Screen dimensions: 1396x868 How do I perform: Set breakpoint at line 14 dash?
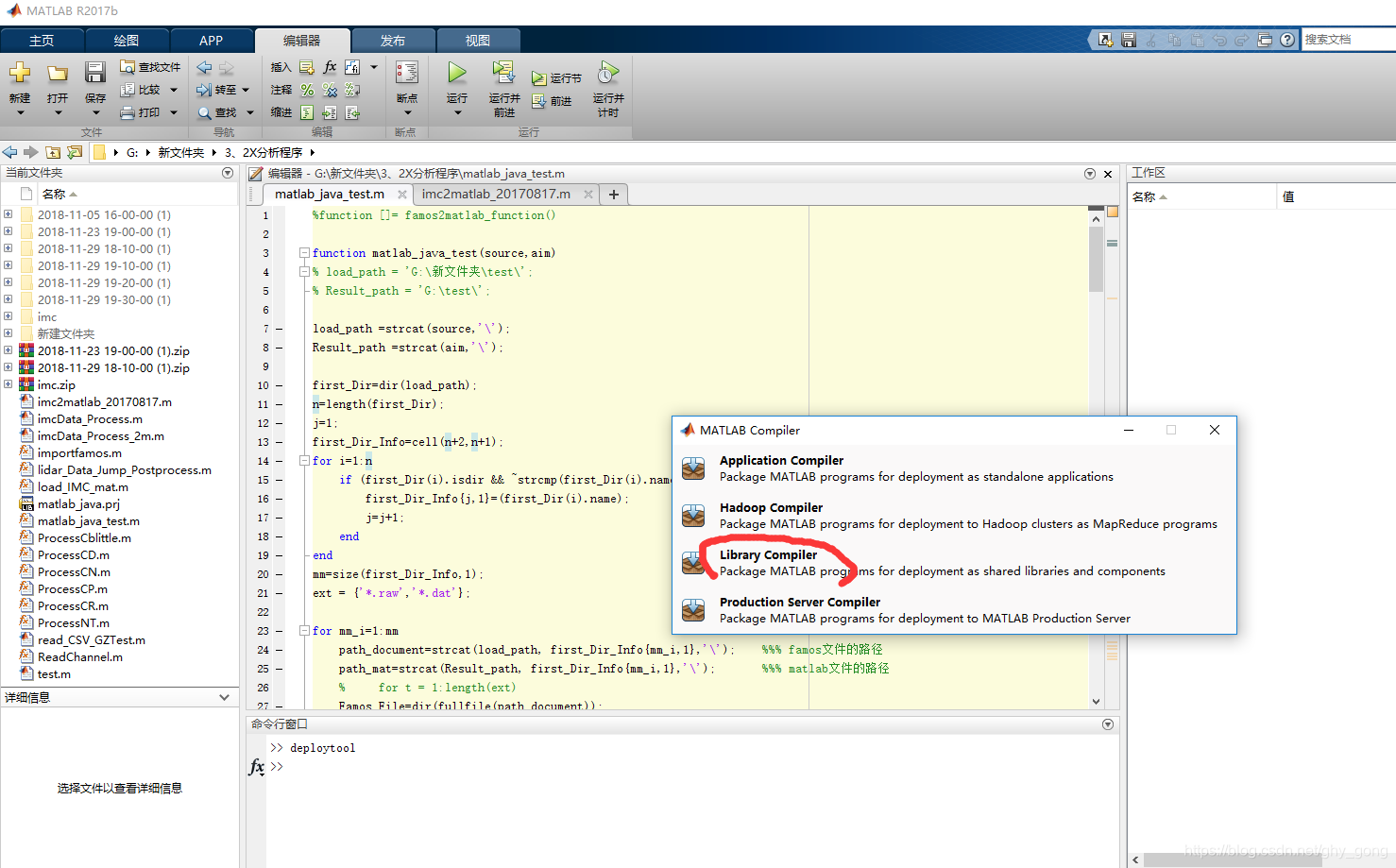[x=280, y=461]
